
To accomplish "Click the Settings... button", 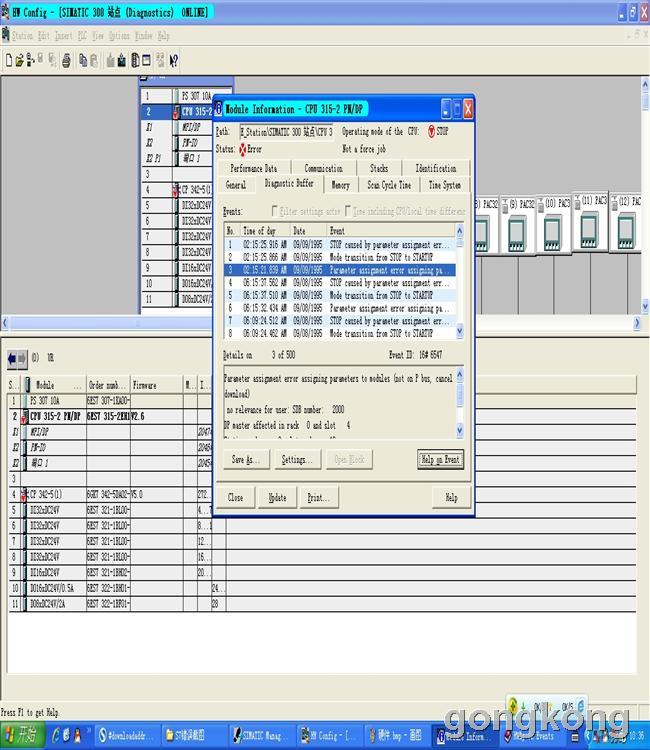I will pyautogui.click(x=297, y=460).
